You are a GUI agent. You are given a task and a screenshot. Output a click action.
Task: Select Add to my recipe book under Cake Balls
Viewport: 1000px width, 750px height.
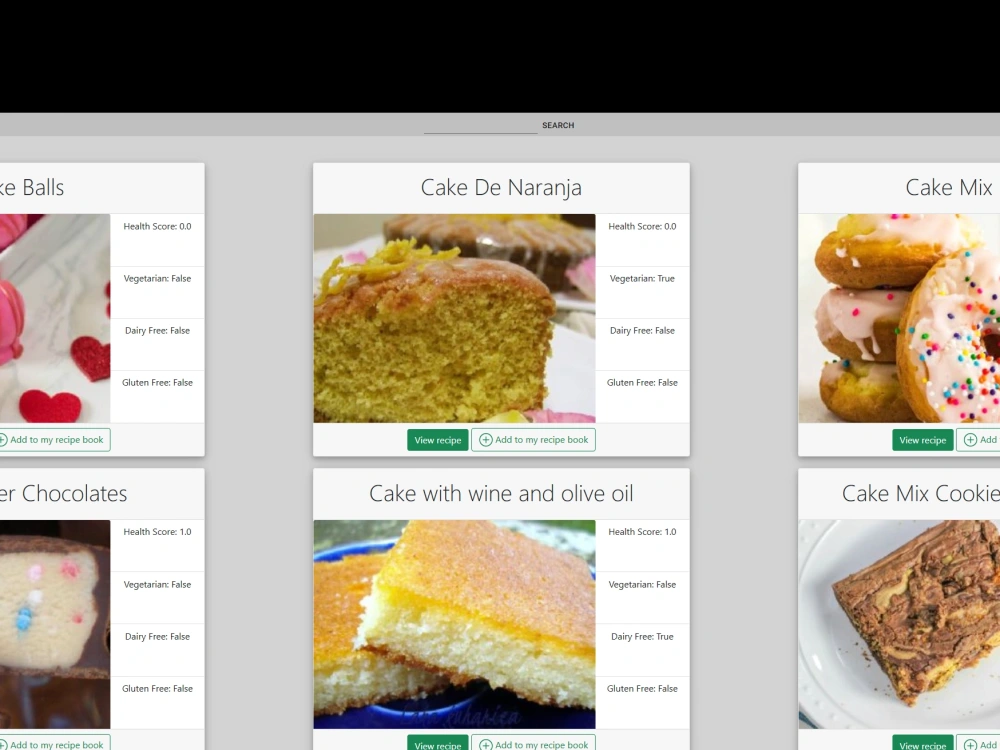pos(55,439)
